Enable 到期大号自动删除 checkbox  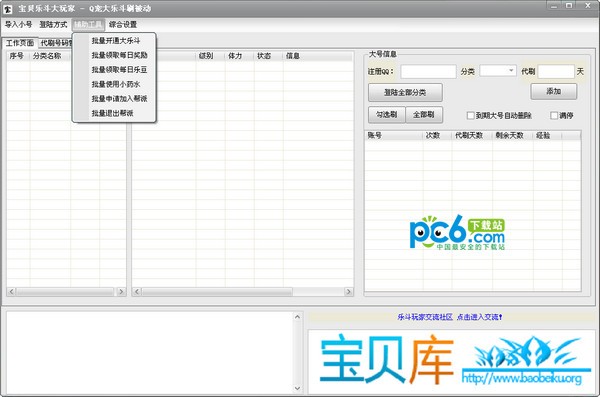471,115
